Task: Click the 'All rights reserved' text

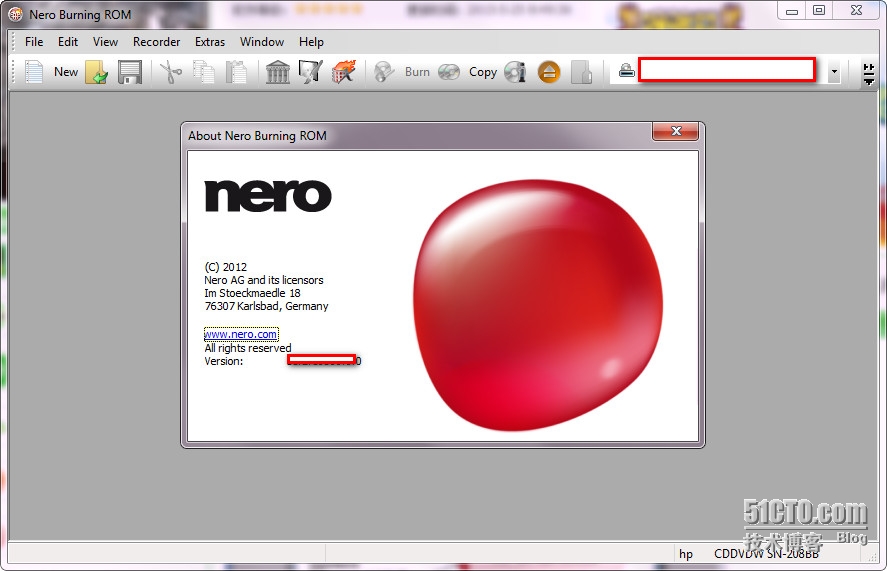Action: click(248, 348)
